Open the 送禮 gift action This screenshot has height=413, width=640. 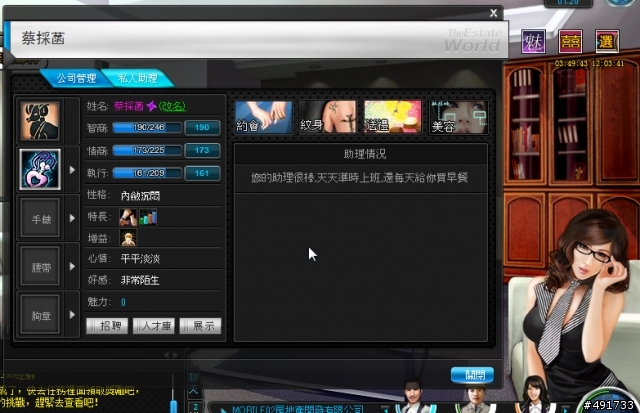click(392, 117)
